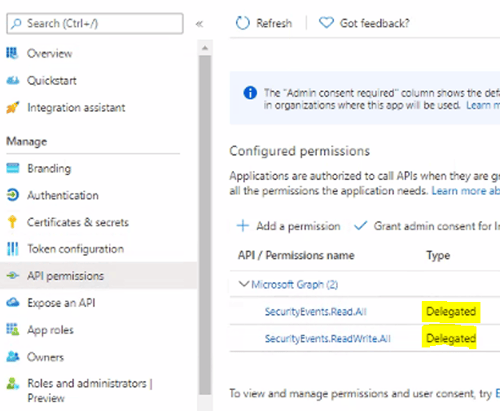500x411 pixels.
Task: Click inside the Search (Ctrl+/) field
Action: (95, 23)
